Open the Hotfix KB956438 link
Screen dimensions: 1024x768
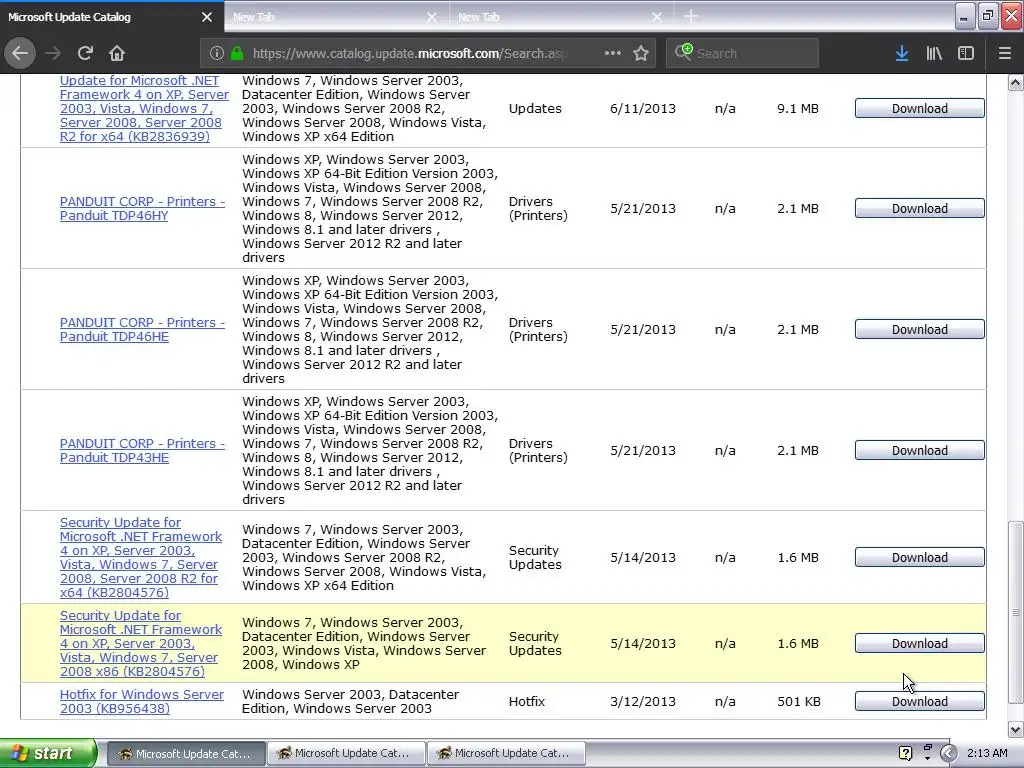141,701
